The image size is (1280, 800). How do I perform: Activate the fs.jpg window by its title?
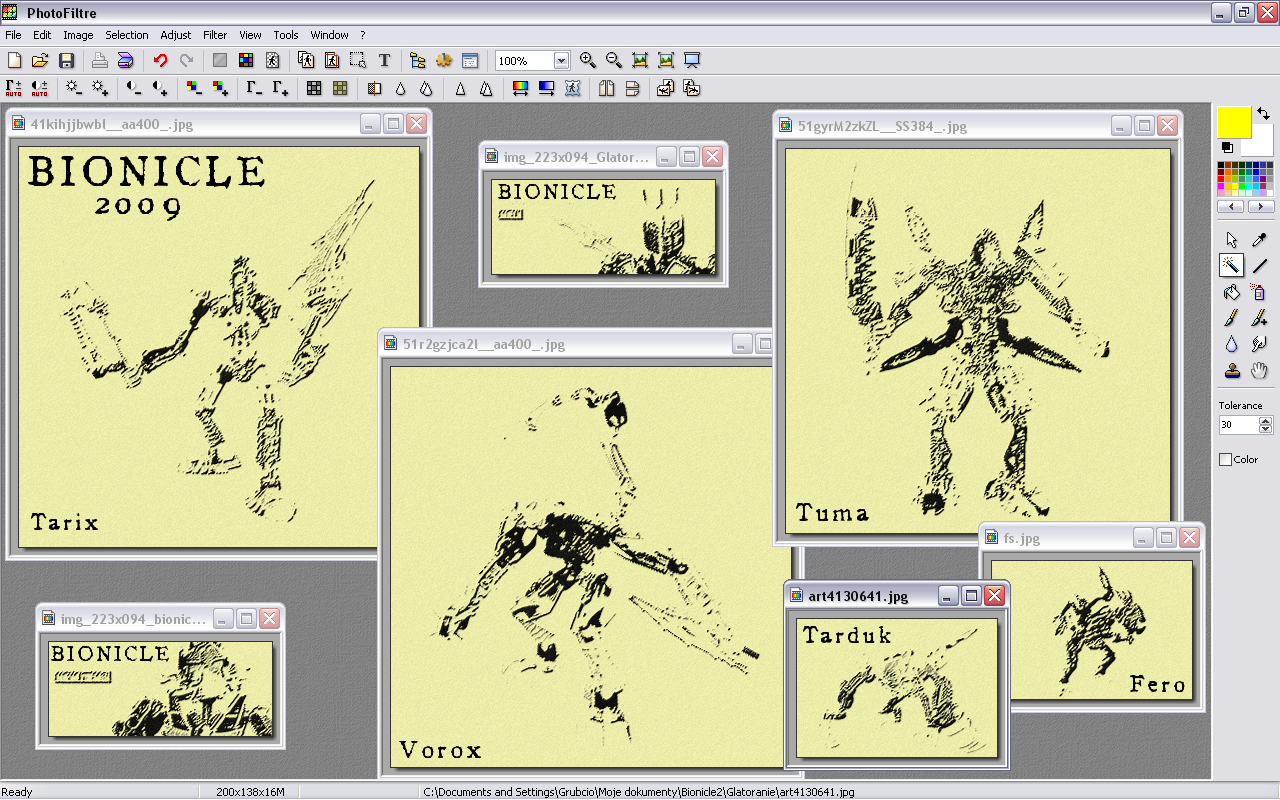[1022, 538]
